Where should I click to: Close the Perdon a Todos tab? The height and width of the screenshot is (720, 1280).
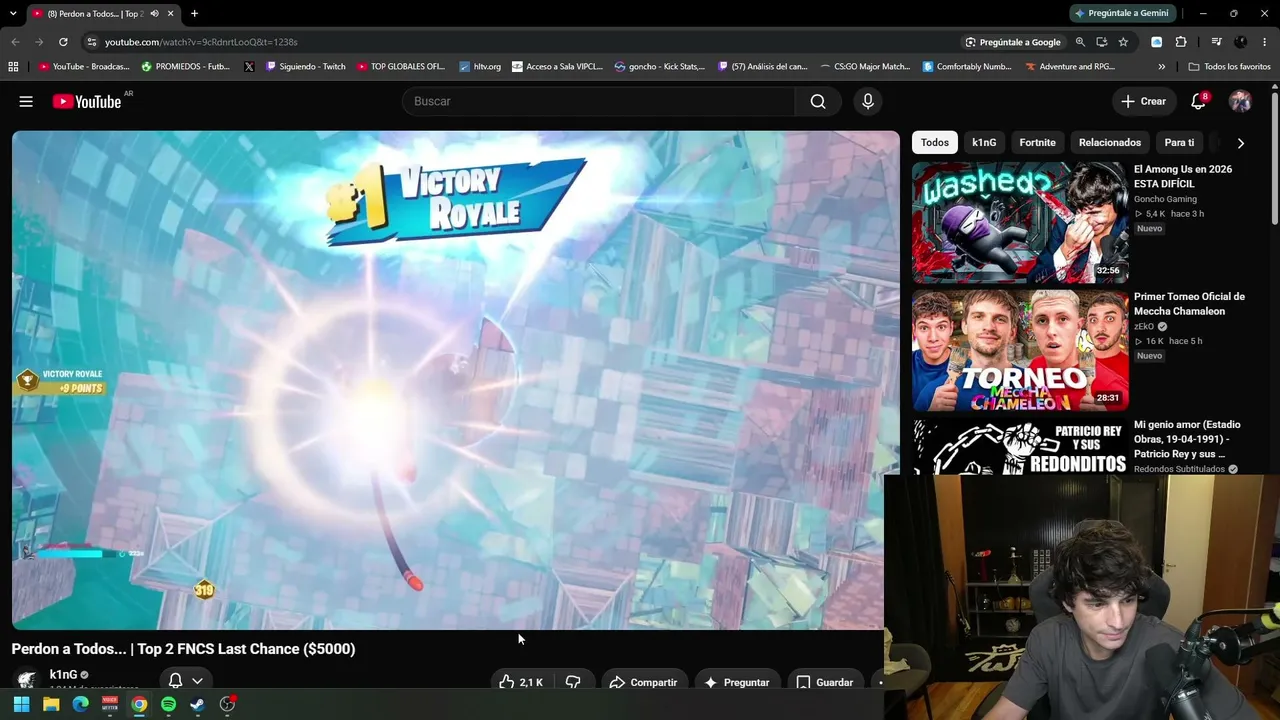pyautogui.click(x=170, y=14)
